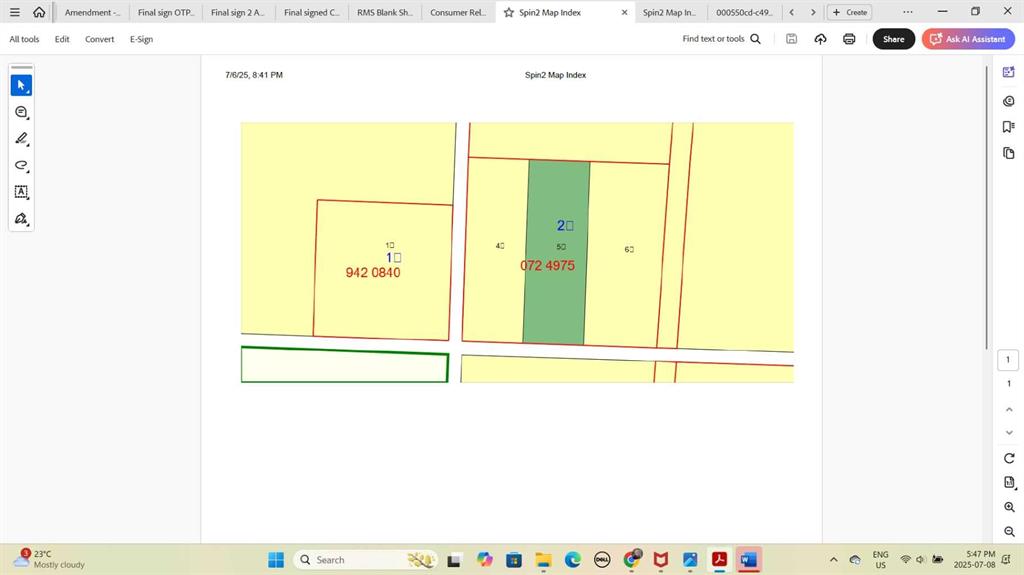Screen dimensions: 1024x575
Task: Open the Convert menu
Action: 99,39
